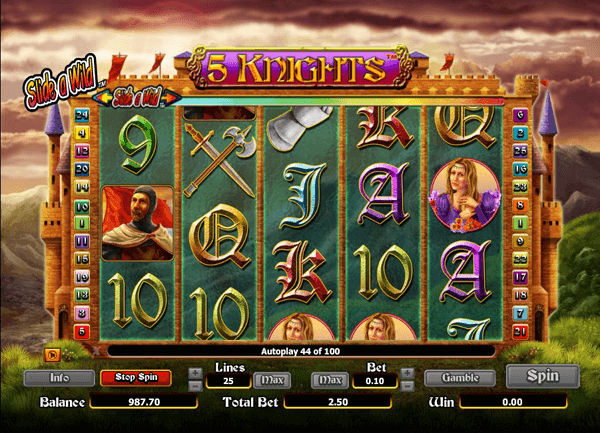This screenshot has width=600, height=433.
Task: Open the Info paytable
Action: coord(59,378)
